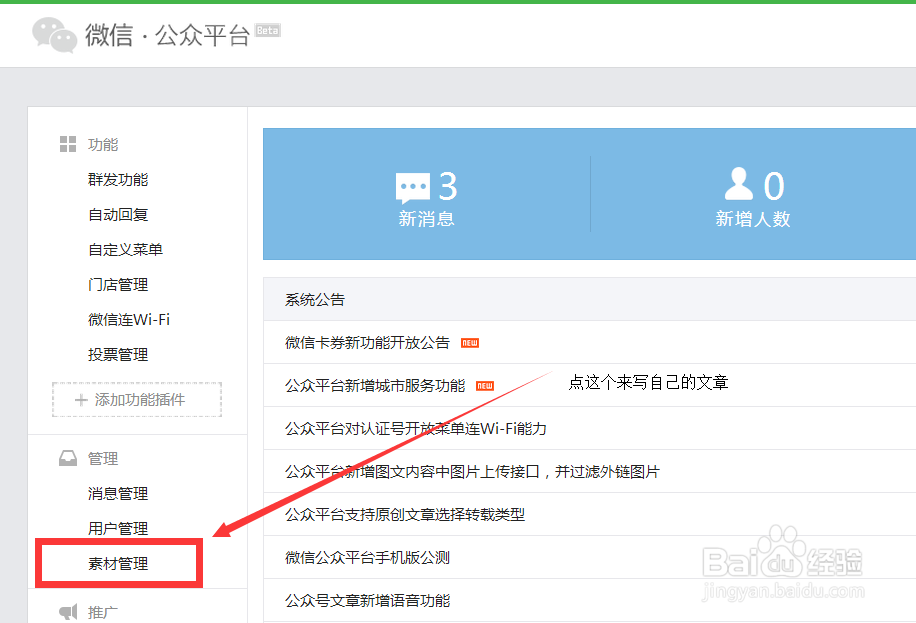Click the 0 new followers count
Screen dimensions: 916x623
774,186
